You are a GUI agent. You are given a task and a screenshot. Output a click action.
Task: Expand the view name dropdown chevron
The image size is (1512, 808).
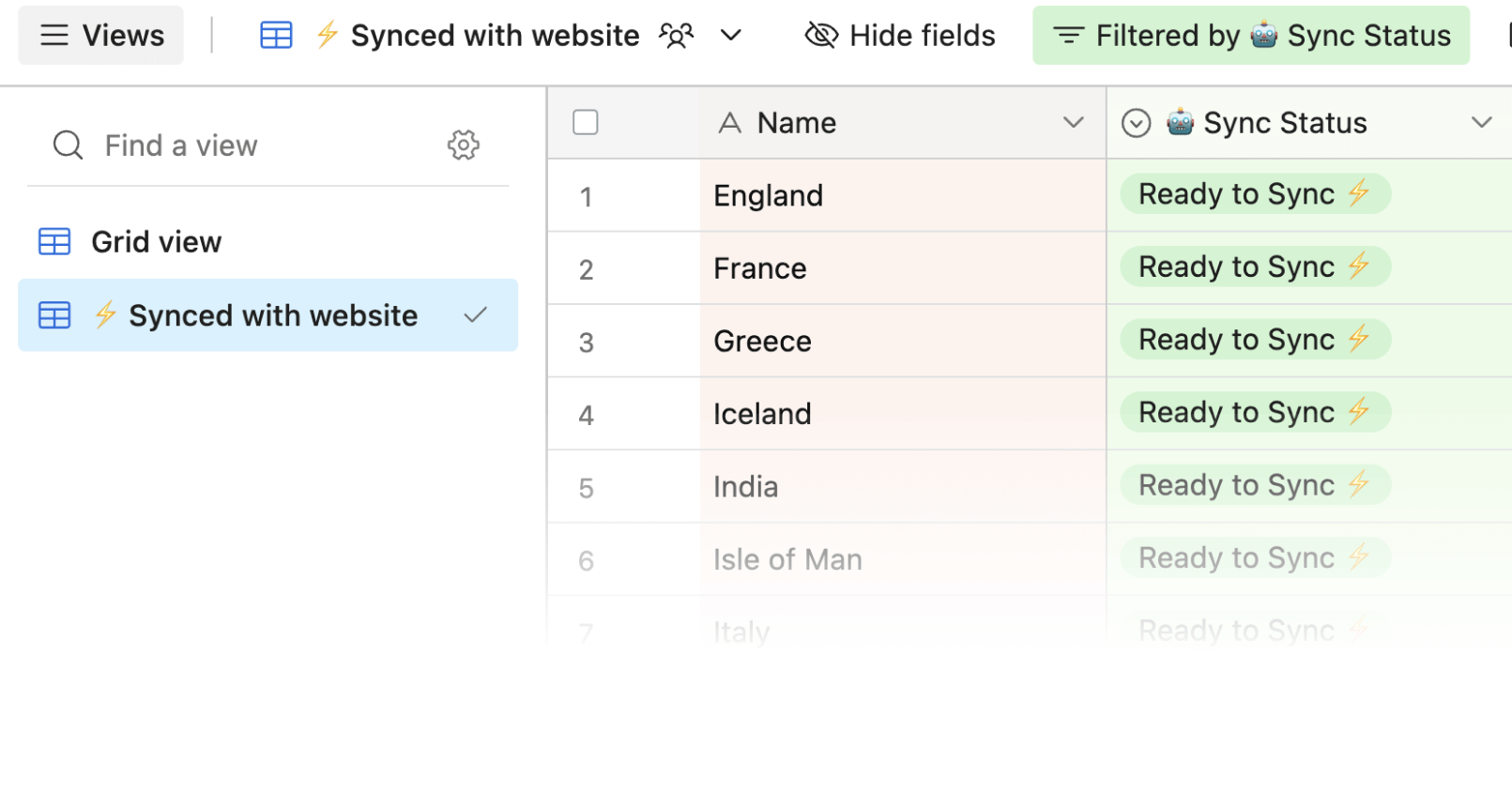pos(731,36)
